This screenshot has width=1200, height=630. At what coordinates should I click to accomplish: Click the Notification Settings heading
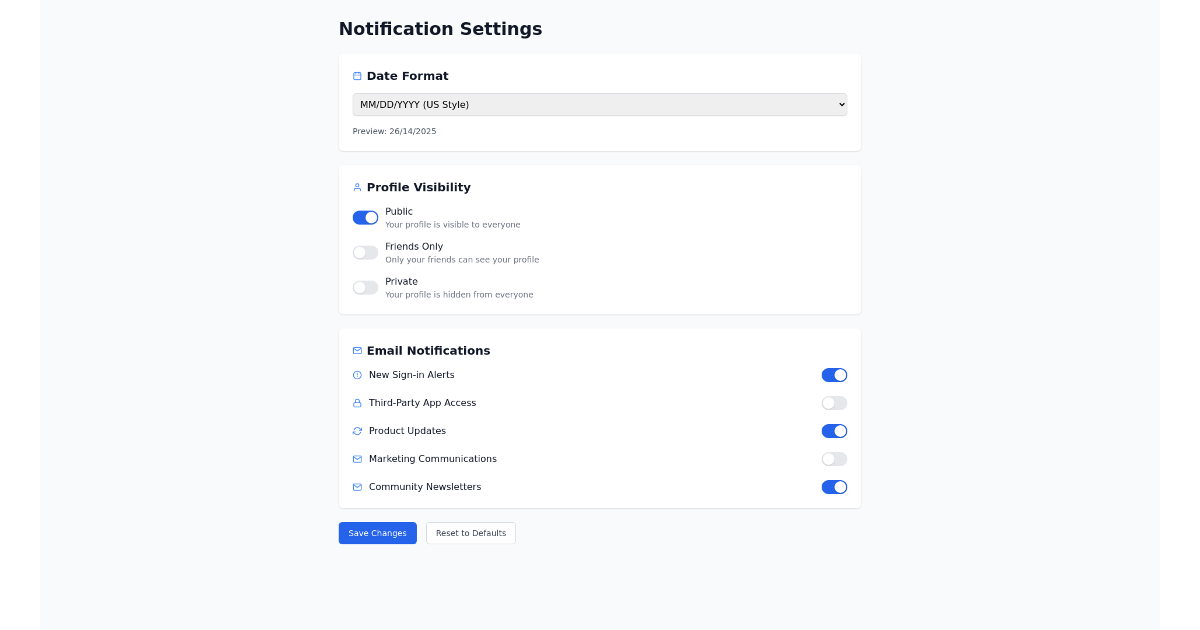[x=440, y=29]
